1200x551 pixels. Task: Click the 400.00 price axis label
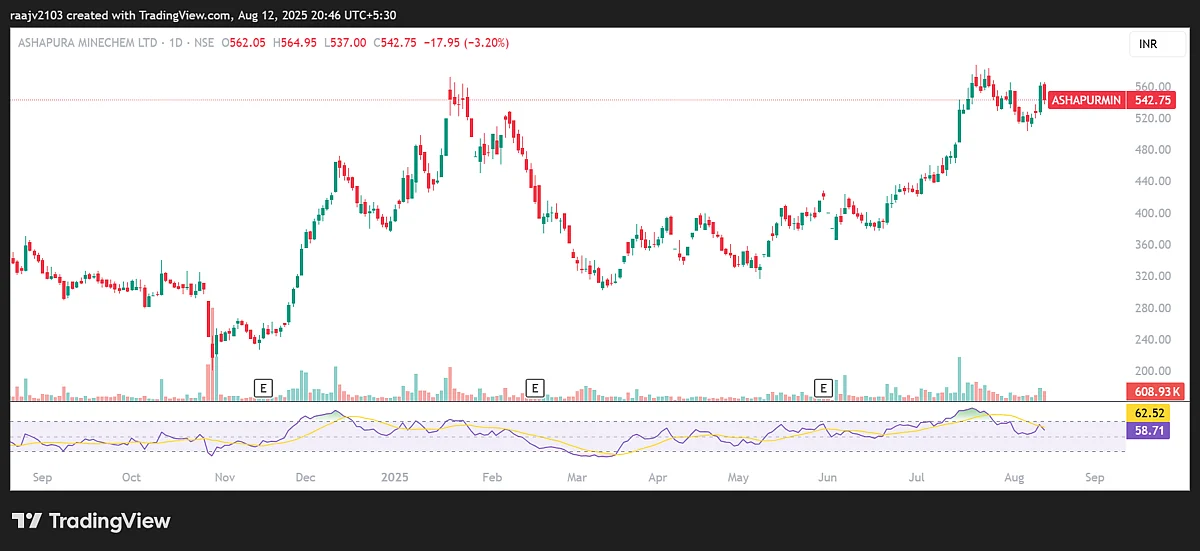1153,213
